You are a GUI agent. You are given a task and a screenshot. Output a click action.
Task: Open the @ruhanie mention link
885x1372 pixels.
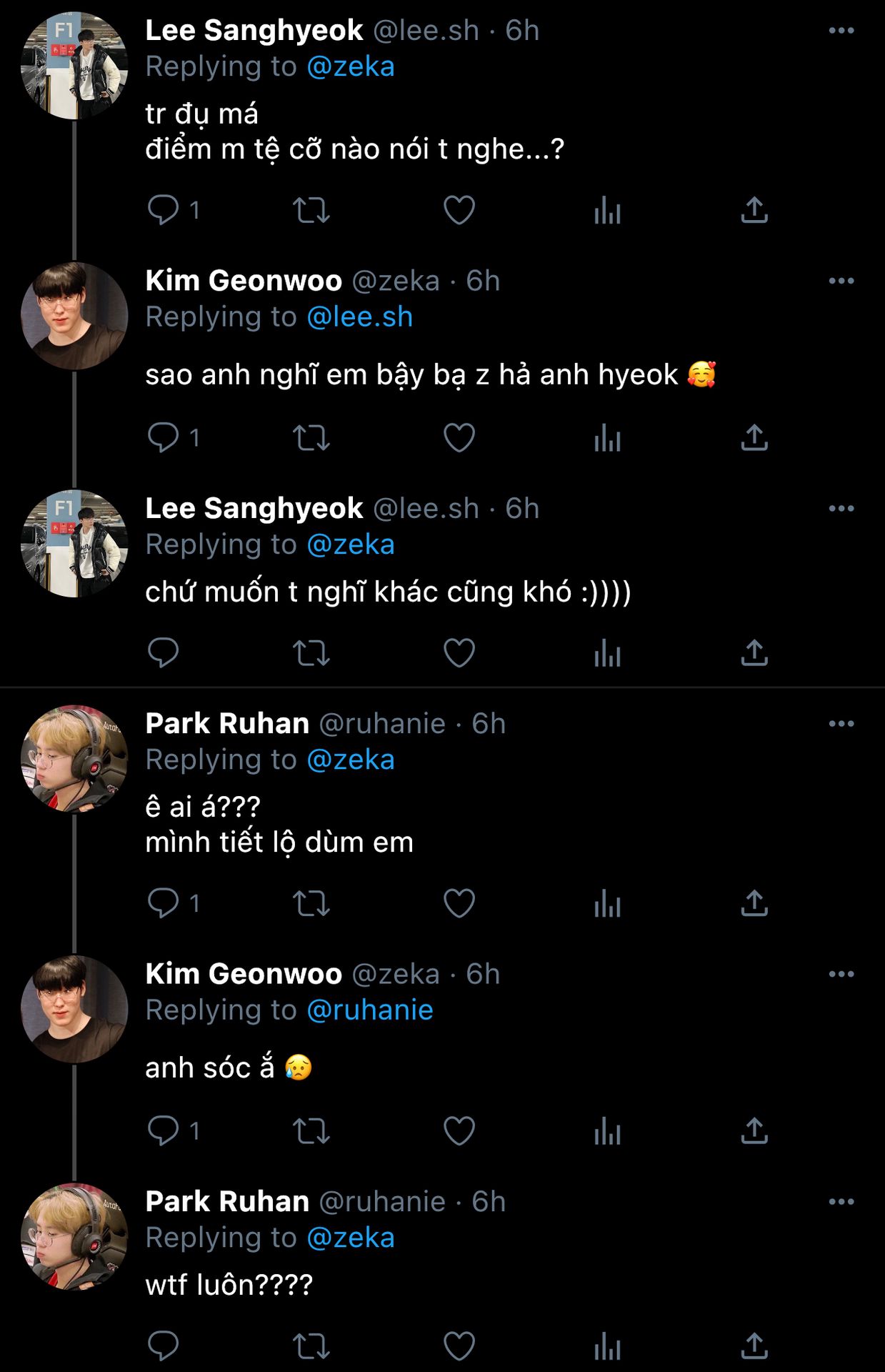(369, 1010)
